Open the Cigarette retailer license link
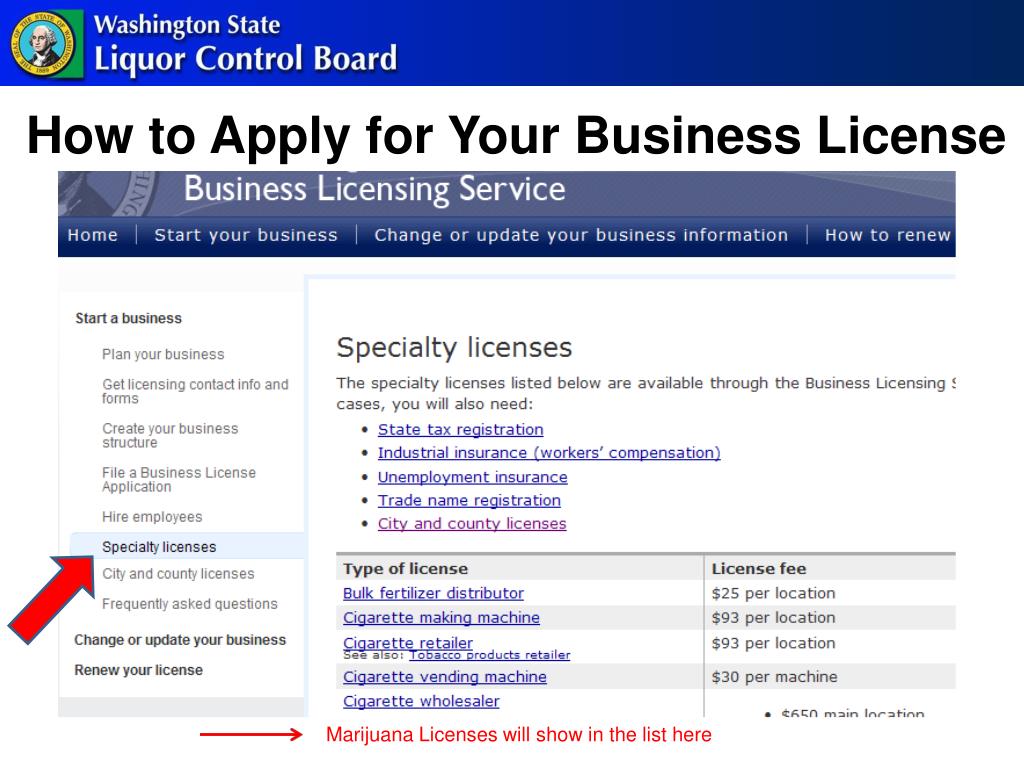 (408, 642)
